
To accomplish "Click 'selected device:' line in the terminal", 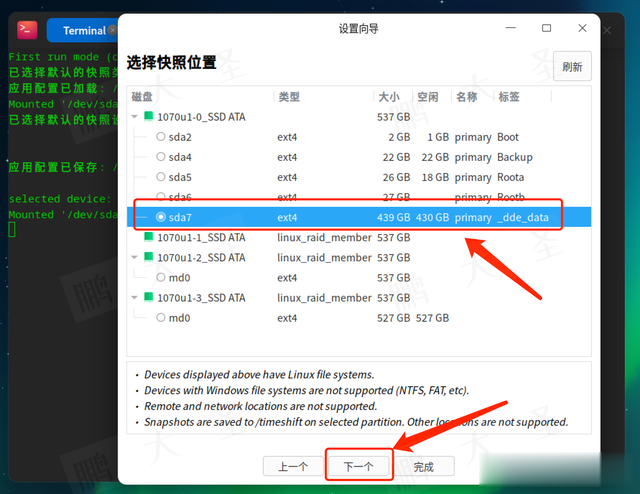I will click(x=60, y=199).
